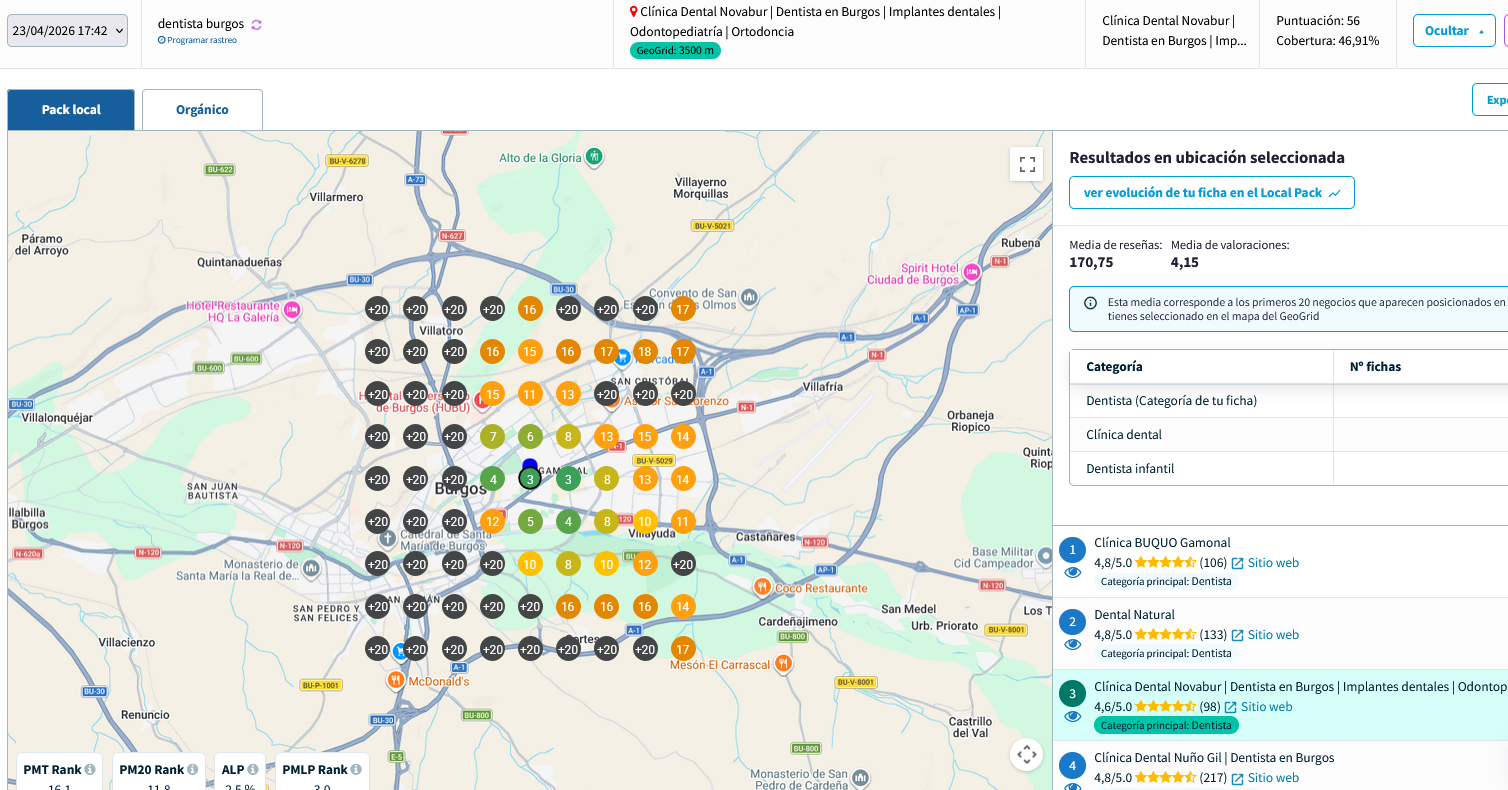Screen dimensions: 1508x790
Task: Click the GeoGrid: 3500 m badge
Action: pyautogui.click(x=675, y=51)
